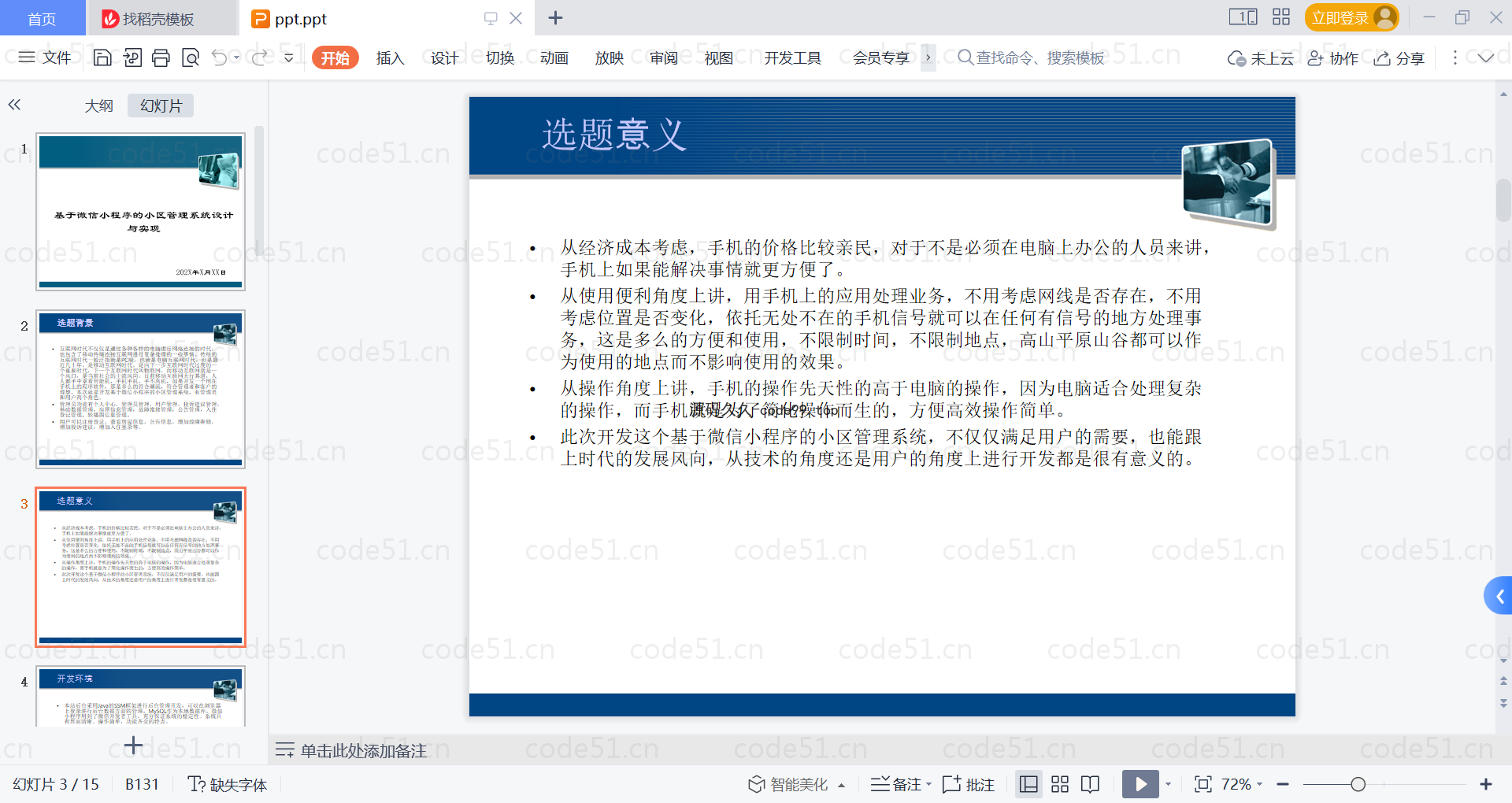Select the 切换 ribbon tab

[x=500, y=58]
